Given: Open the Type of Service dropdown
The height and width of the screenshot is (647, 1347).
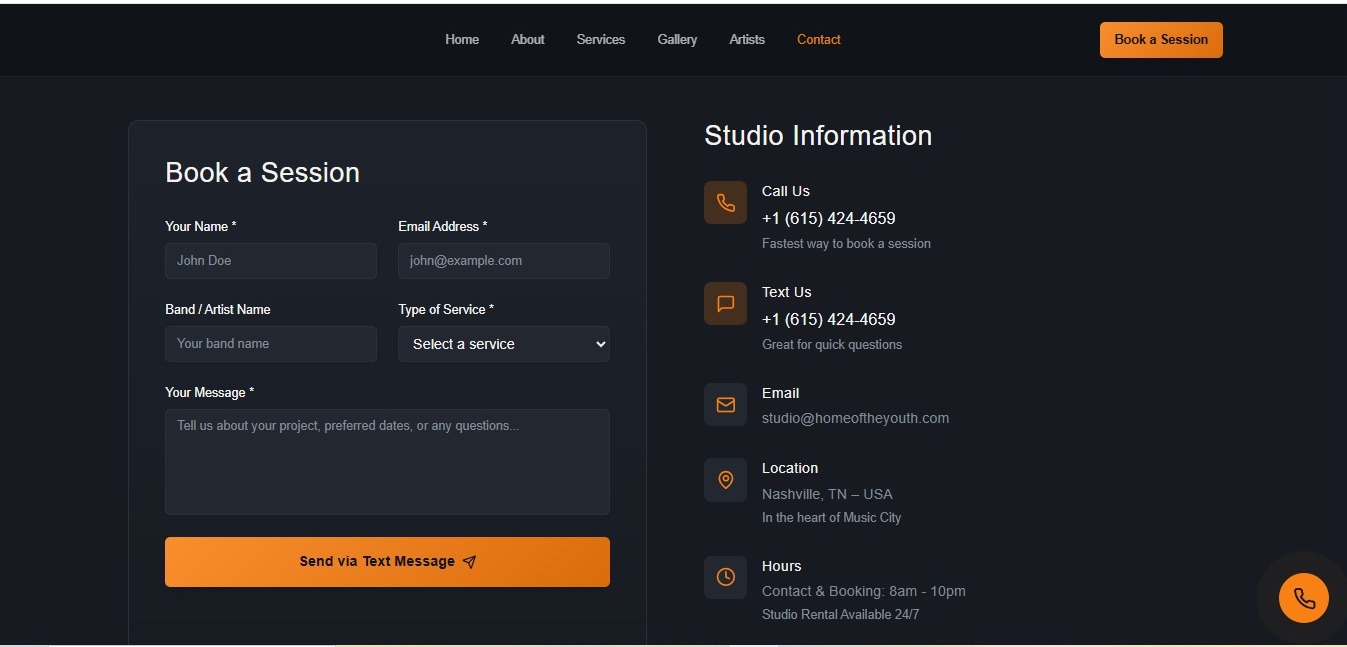Looking at the screenshot, I should pyautogui.click(x=503, y=344).
